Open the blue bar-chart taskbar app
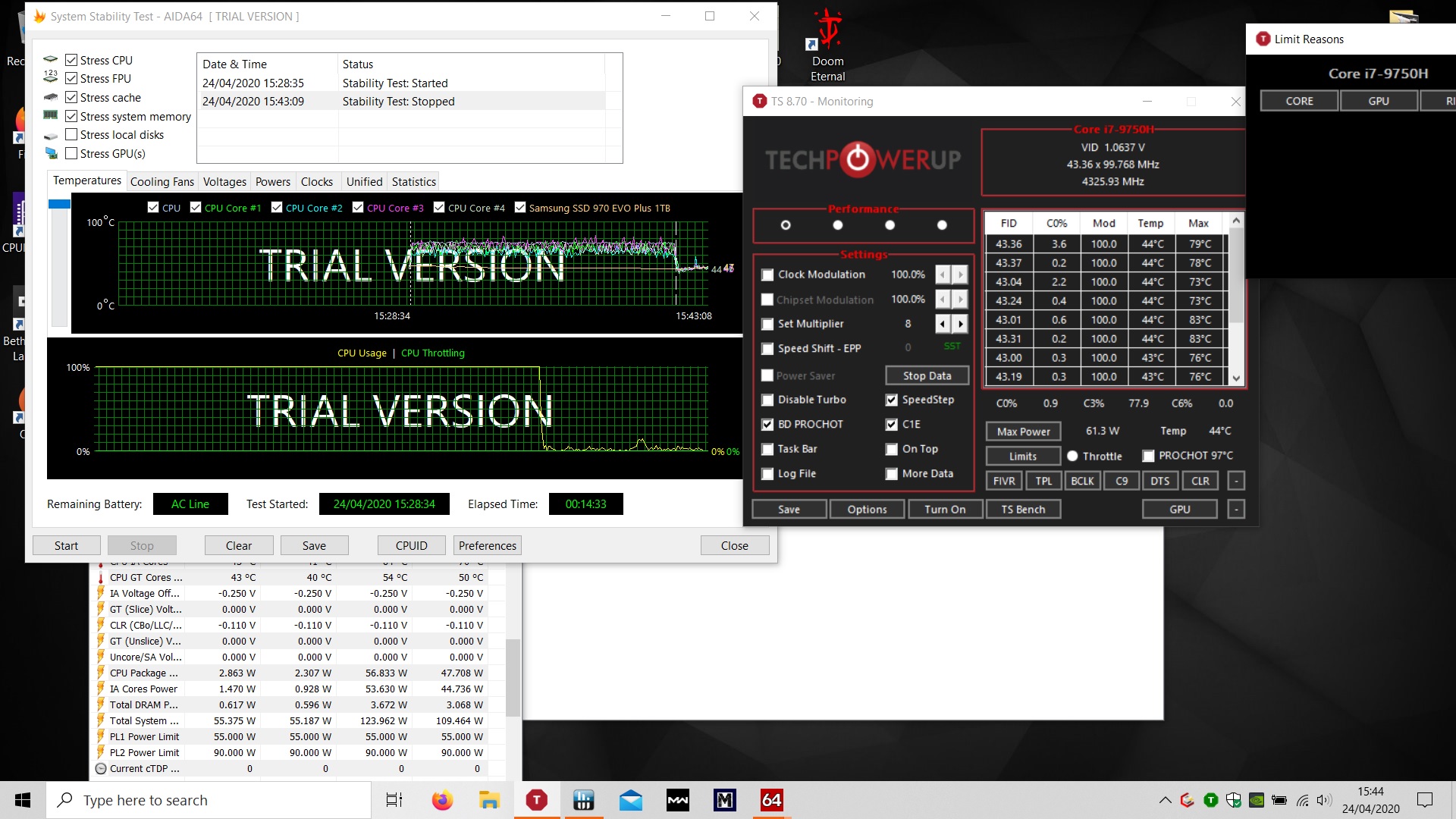Viewport: 1456px width, 819px height. 583,800
